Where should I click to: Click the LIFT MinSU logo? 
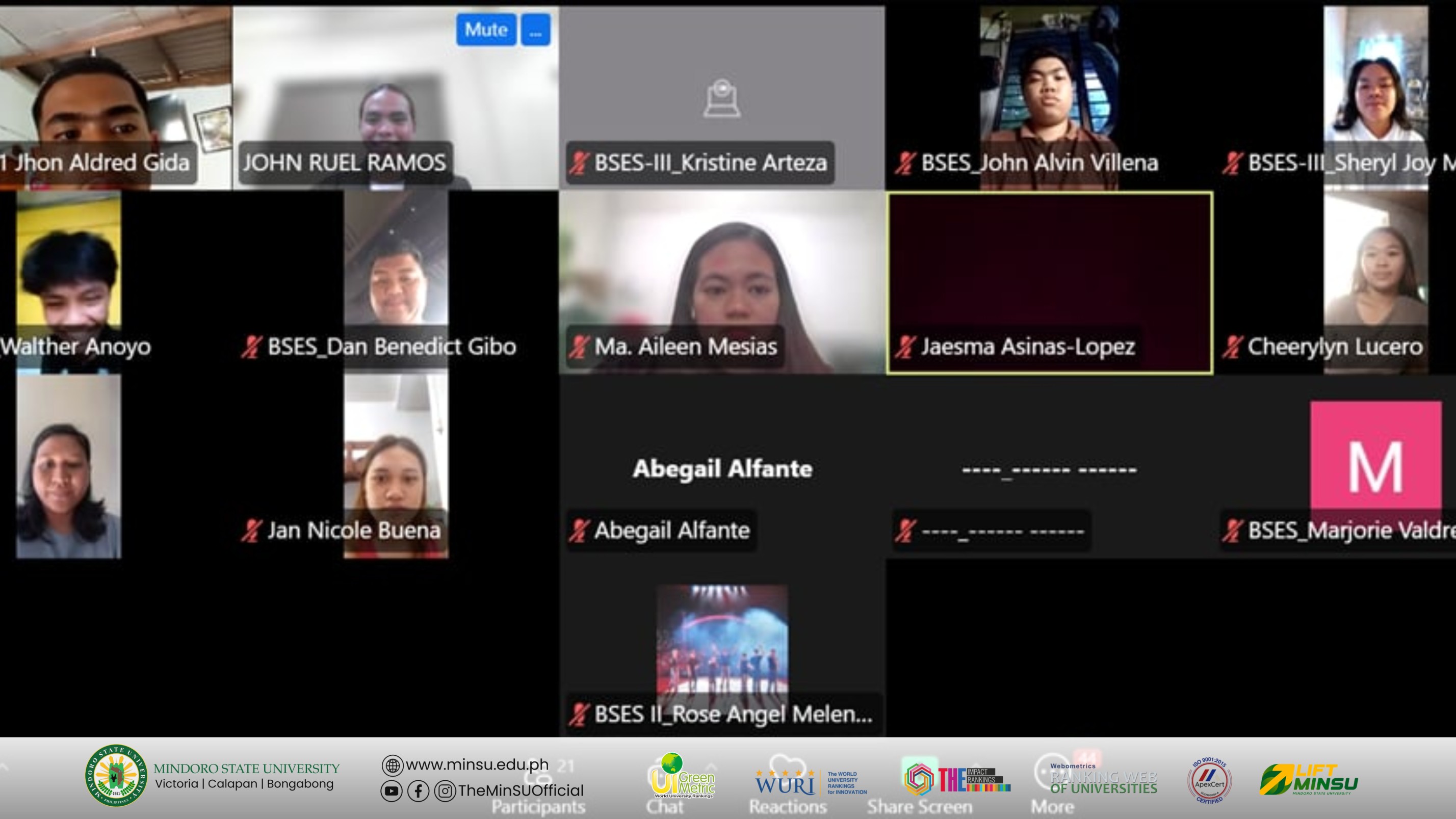coord(1309,779)
